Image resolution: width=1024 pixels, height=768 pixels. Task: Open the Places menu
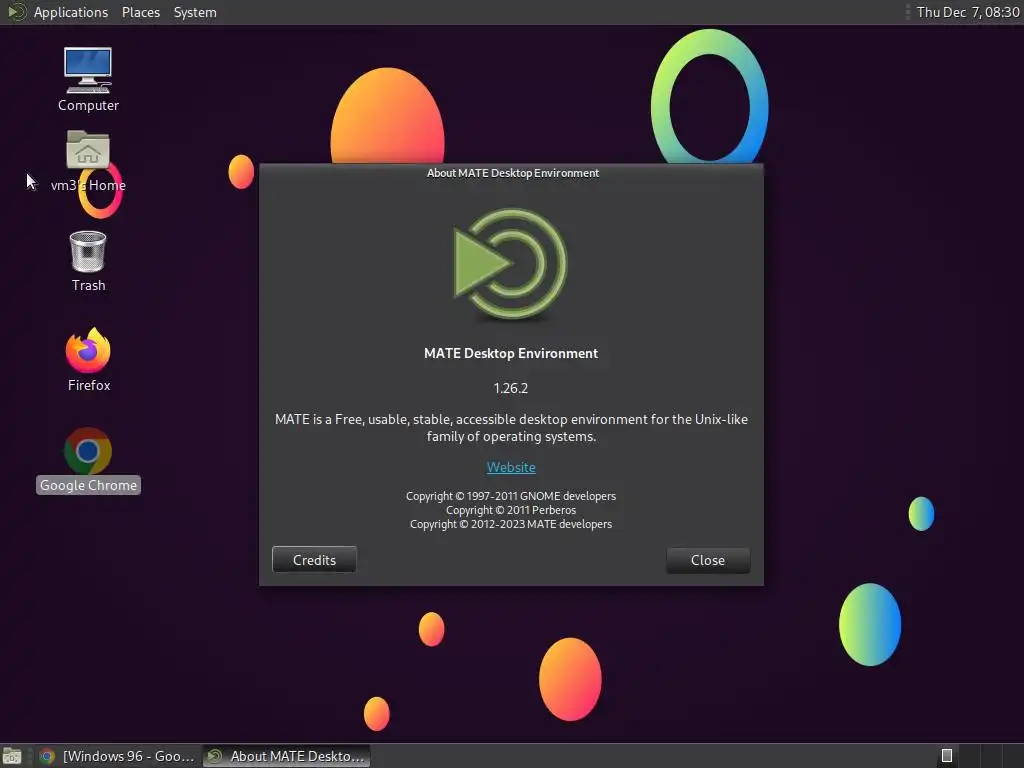point(140,12)
